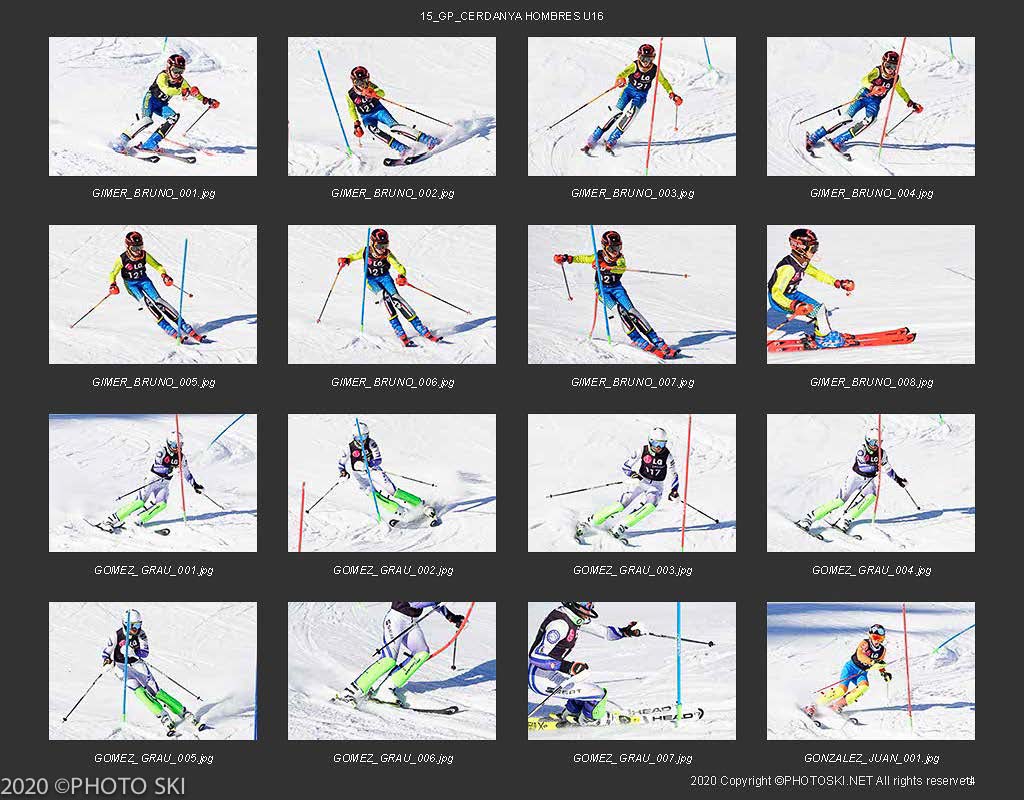Screen dimensions: 1024x800
Task: Click the GONZALEZ_JUAN_001.jpg thumbnail
Action: (871, 671)
